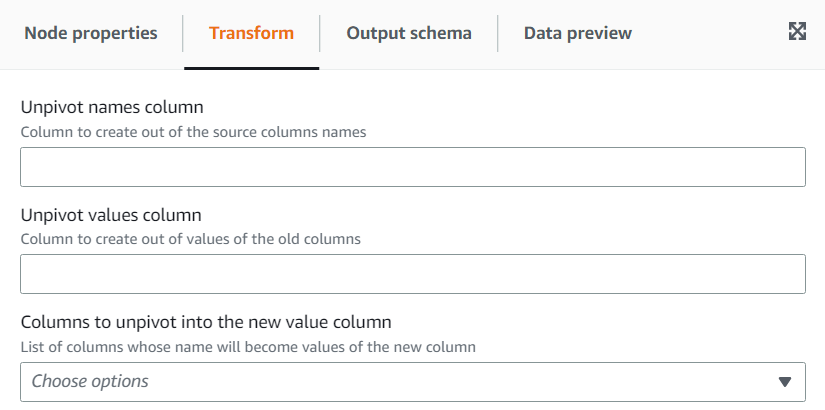
Task: Open the Output schema tab
Action: coord(409,33)
